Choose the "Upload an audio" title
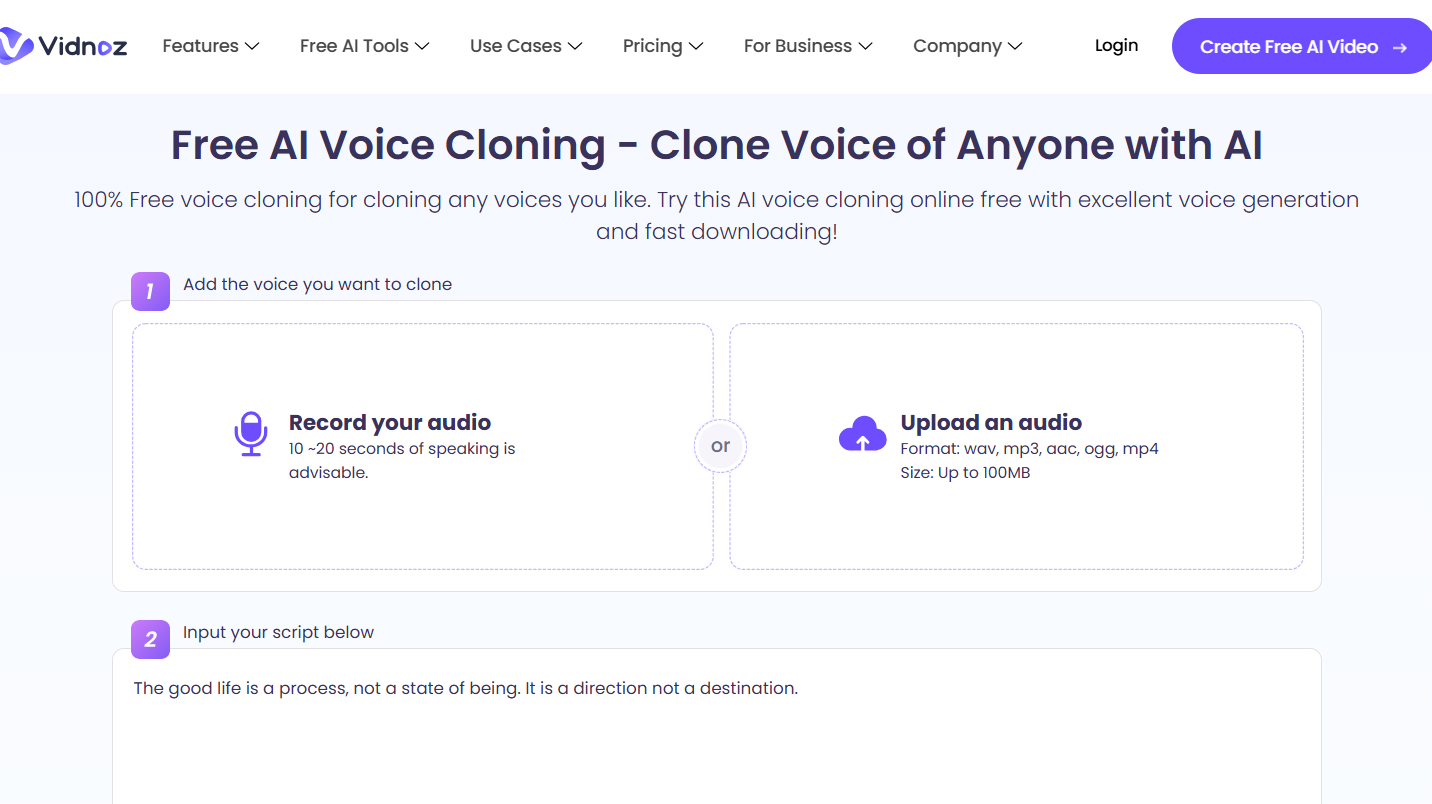Image resolution: width=1432 pixels, height=804 pixels. pyautogui.click(x=991, y=422)
